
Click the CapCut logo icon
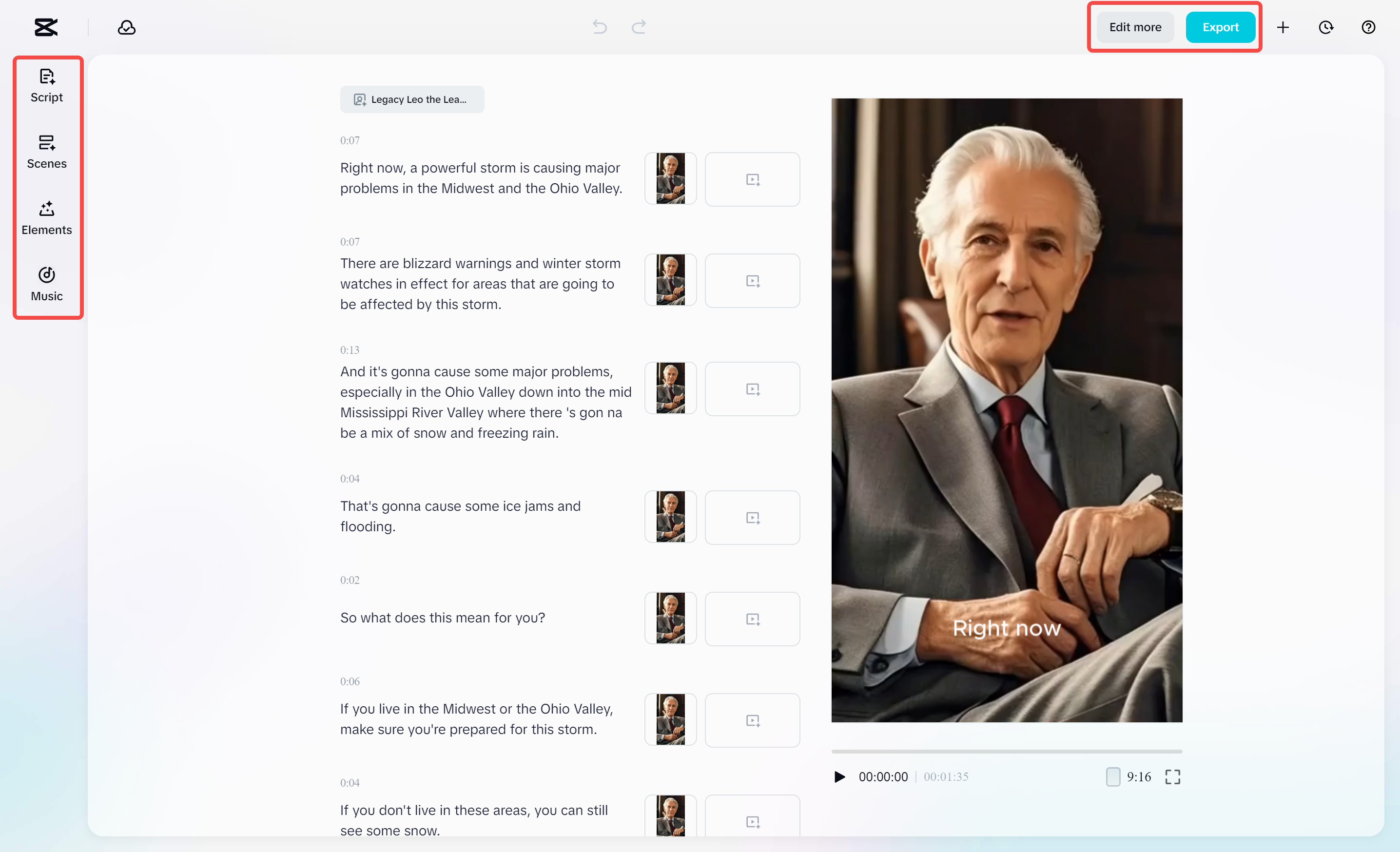tap(46, 27)
